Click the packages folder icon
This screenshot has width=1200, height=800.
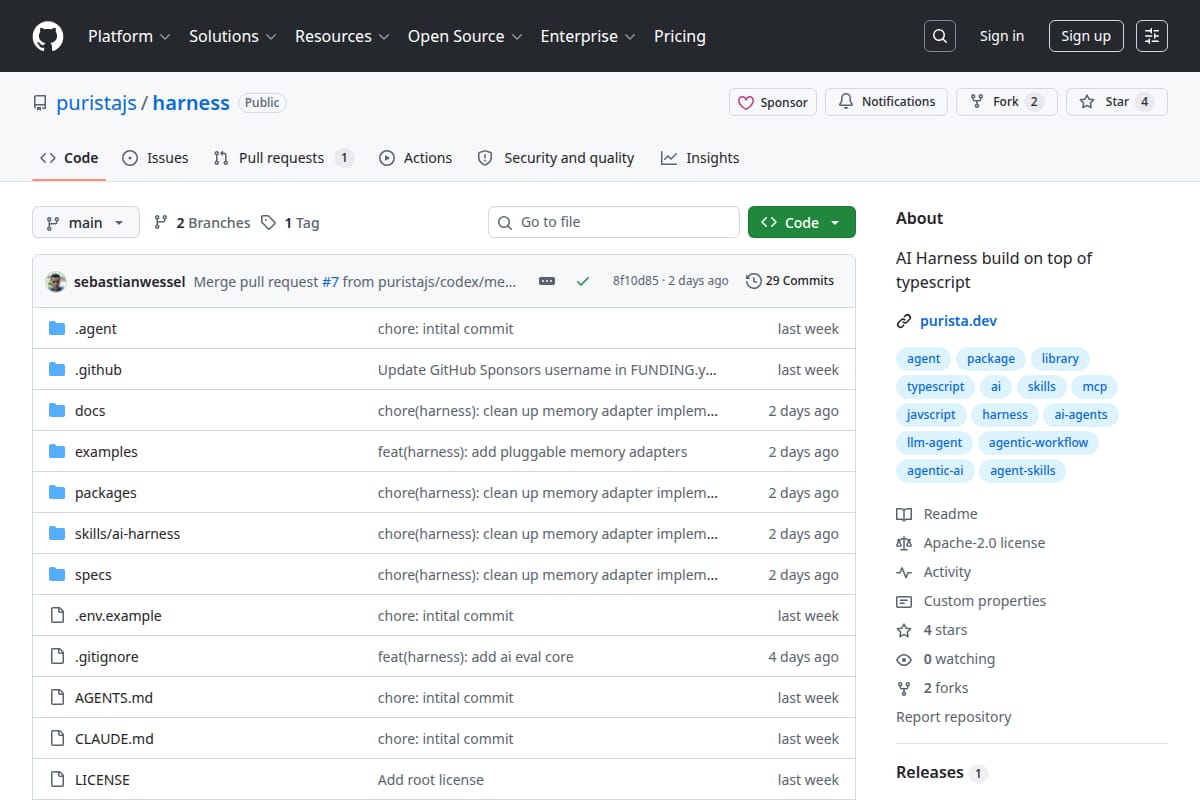57,493
